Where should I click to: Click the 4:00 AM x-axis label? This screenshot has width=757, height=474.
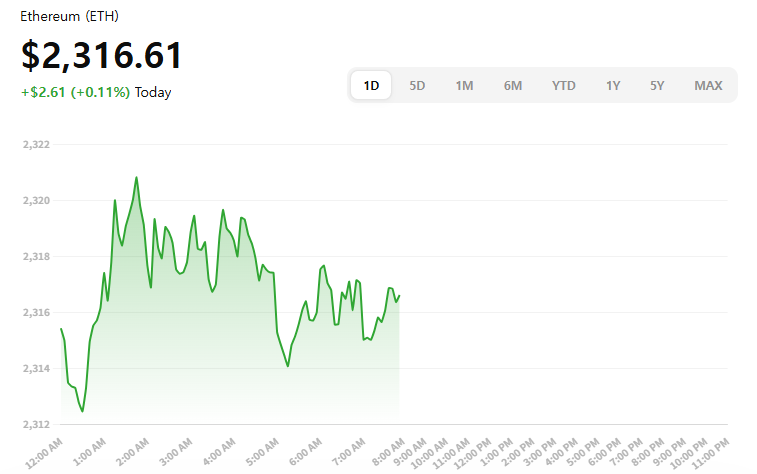[219, 452]
